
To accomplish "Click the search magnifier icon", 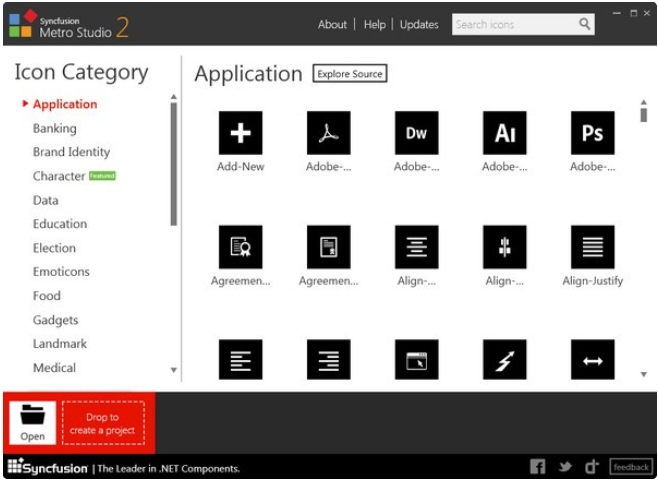I will pos(585,24).
